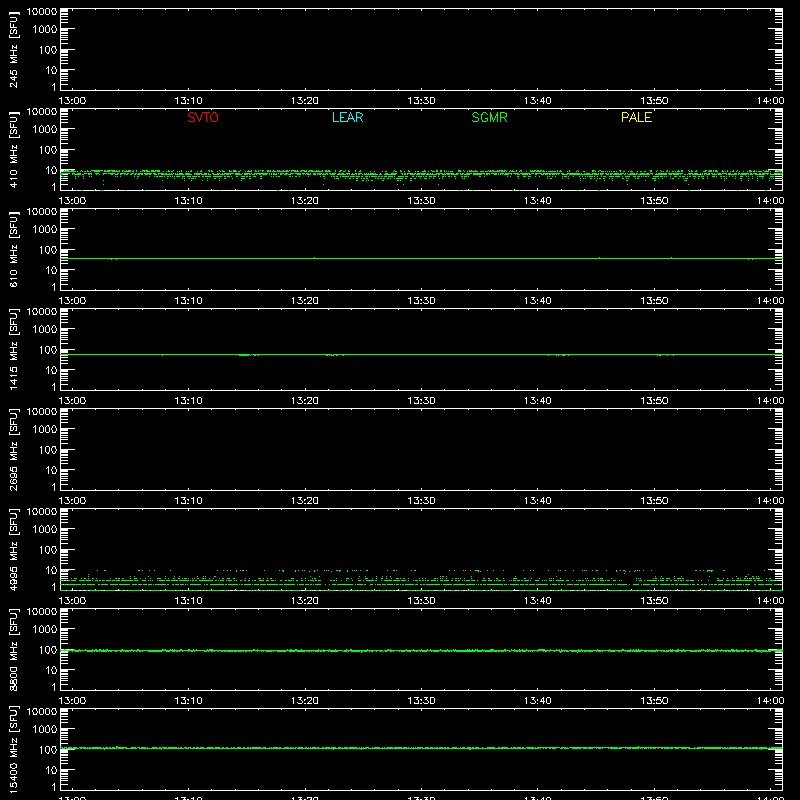Select the 2695 MHz [SFU] axis label
The image size is (800, 800).
click(13, 449)
